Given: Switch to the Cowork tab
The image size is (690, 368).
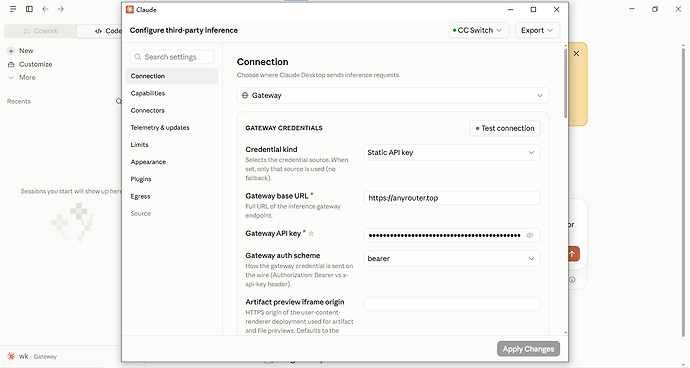Looking at the screenshot, I should click(40, 31).
